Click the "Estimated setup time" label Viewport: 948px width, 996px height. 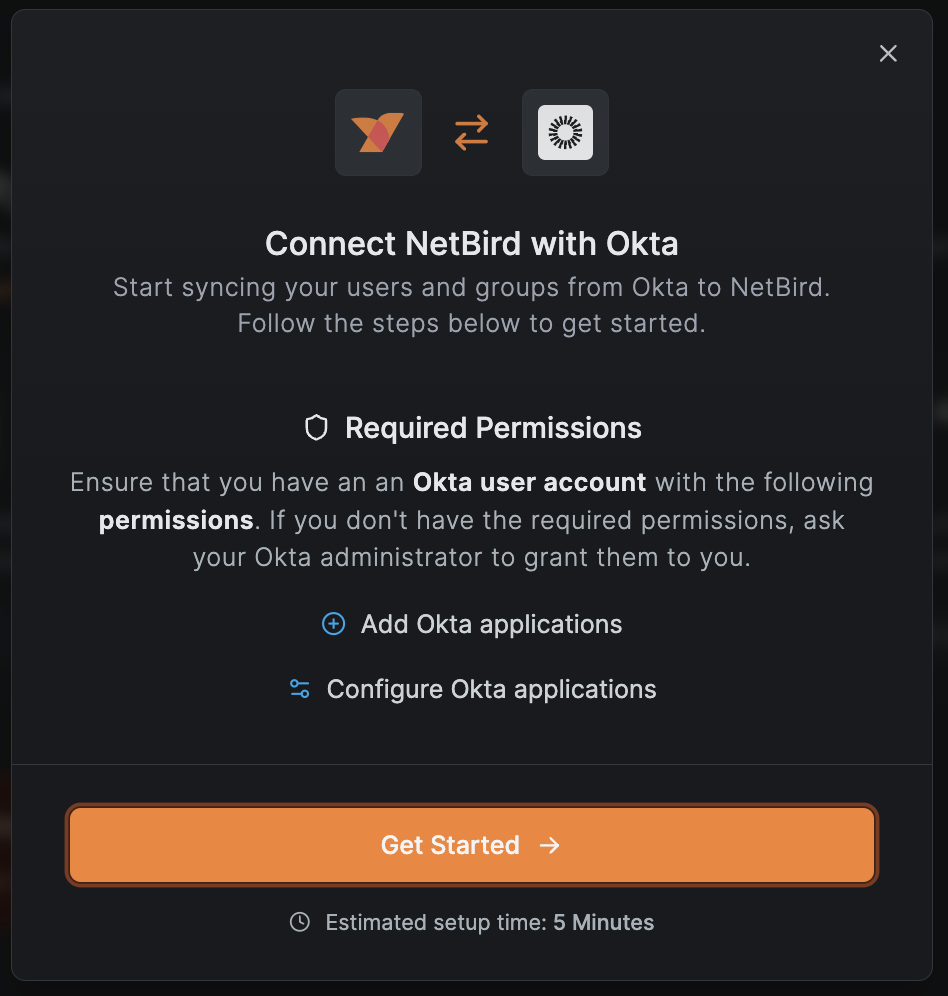[436, 922]
